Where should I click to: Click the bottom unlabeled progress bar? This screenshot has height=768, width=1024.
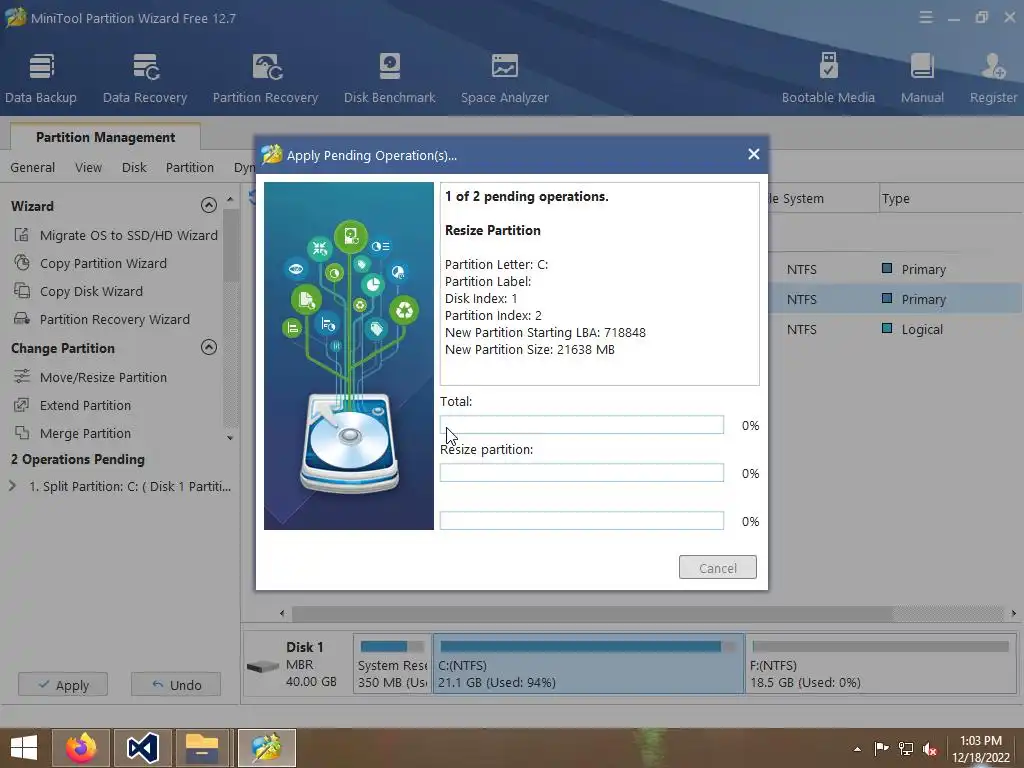coord(582,520)
